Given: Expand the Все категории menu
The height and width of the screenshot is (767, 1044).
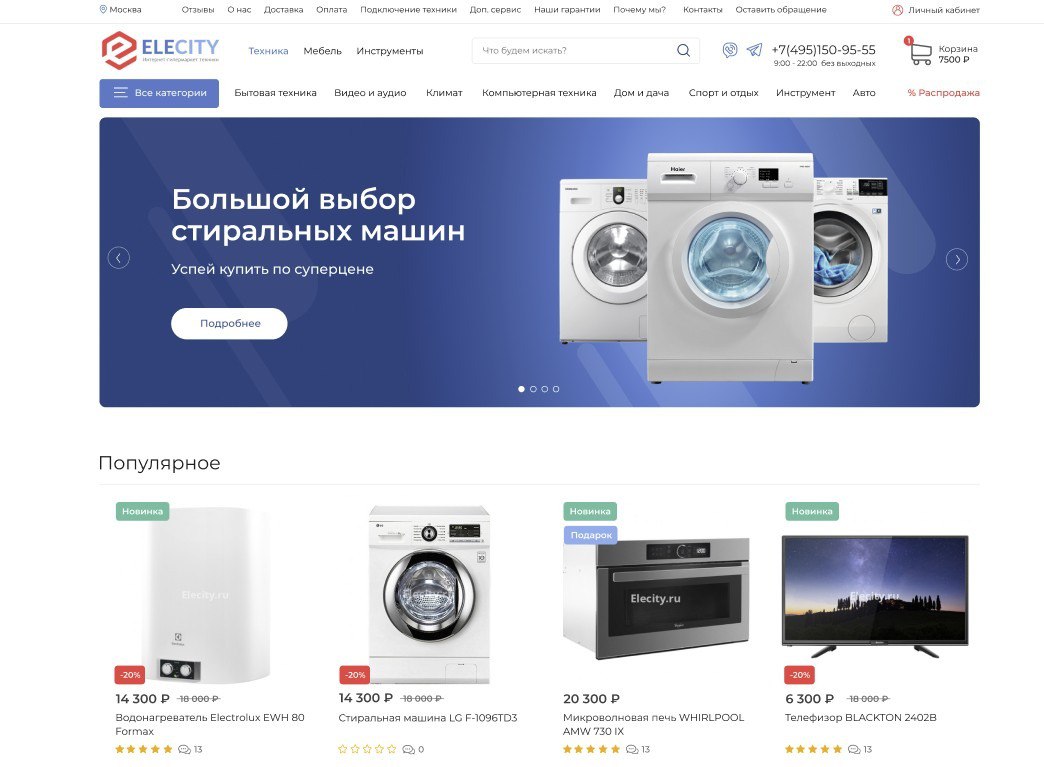Looking at the screenshot, I should pyautogui.click(x=159, y=93).
